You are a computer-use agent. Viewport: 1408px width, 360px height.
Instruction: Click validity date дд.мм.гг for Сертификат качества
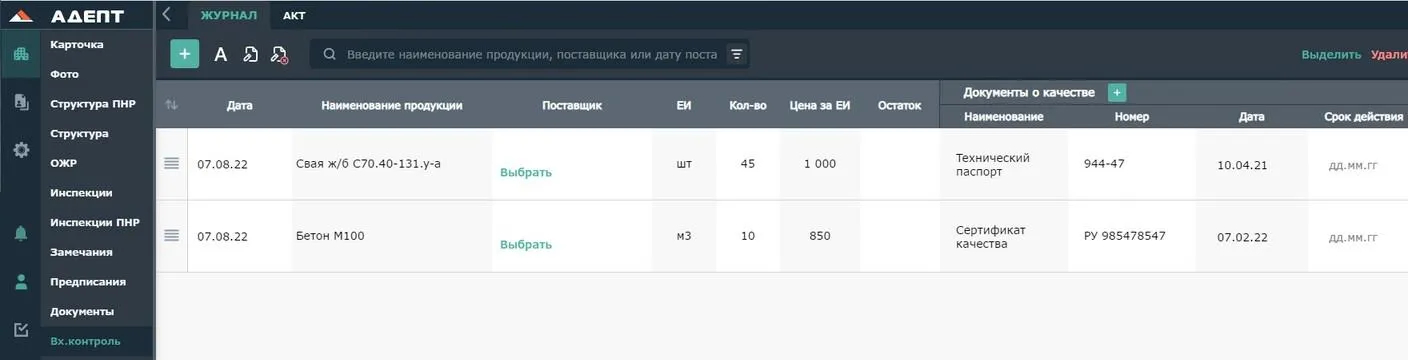pyautogui.click(x=1353, y=237)
